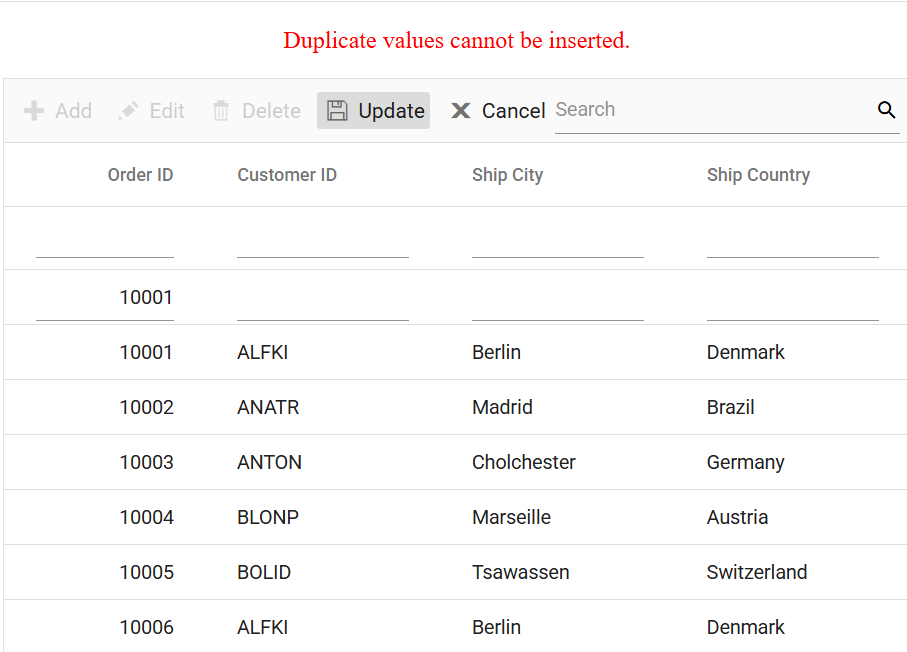The width and height of the screenshot is (907, 652).
Task: Select the row with ANATR customer
Action: (x=455, y=407)
